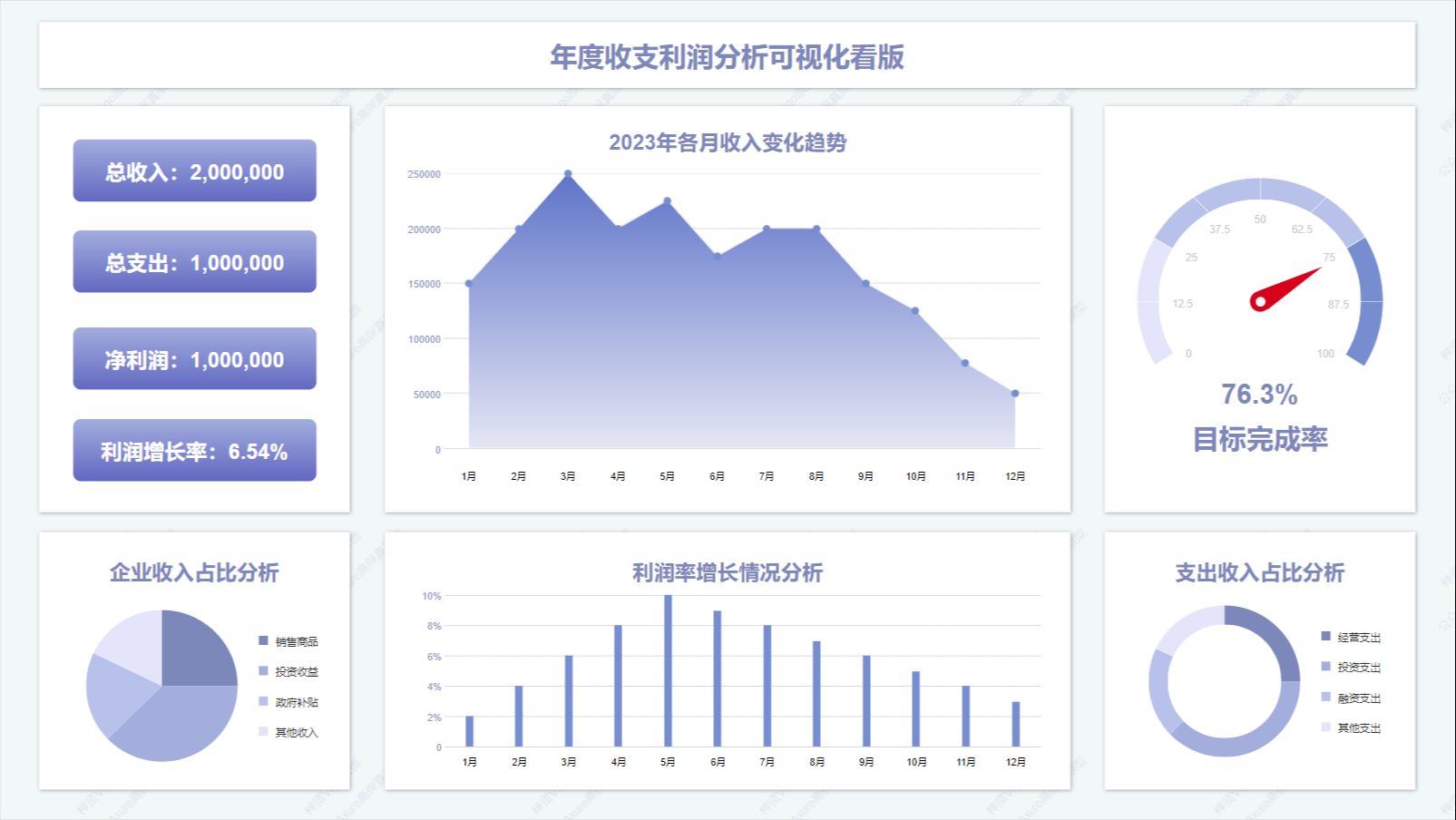
Task: Click the 1月 bar in the profit rate chart
Action: pos(469,732)
